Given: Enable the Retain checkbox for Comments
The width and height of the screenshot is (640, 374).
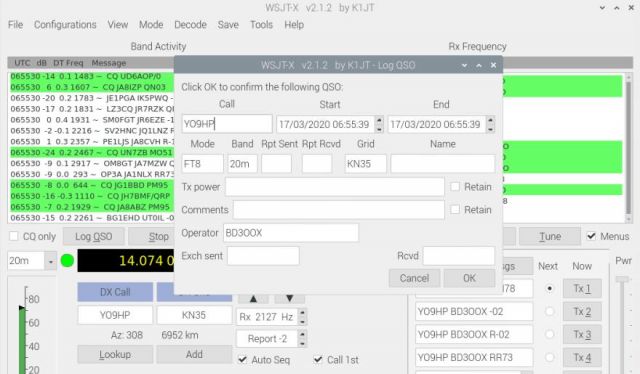Looking at the screenshot, I should click(x=455, y=209).
